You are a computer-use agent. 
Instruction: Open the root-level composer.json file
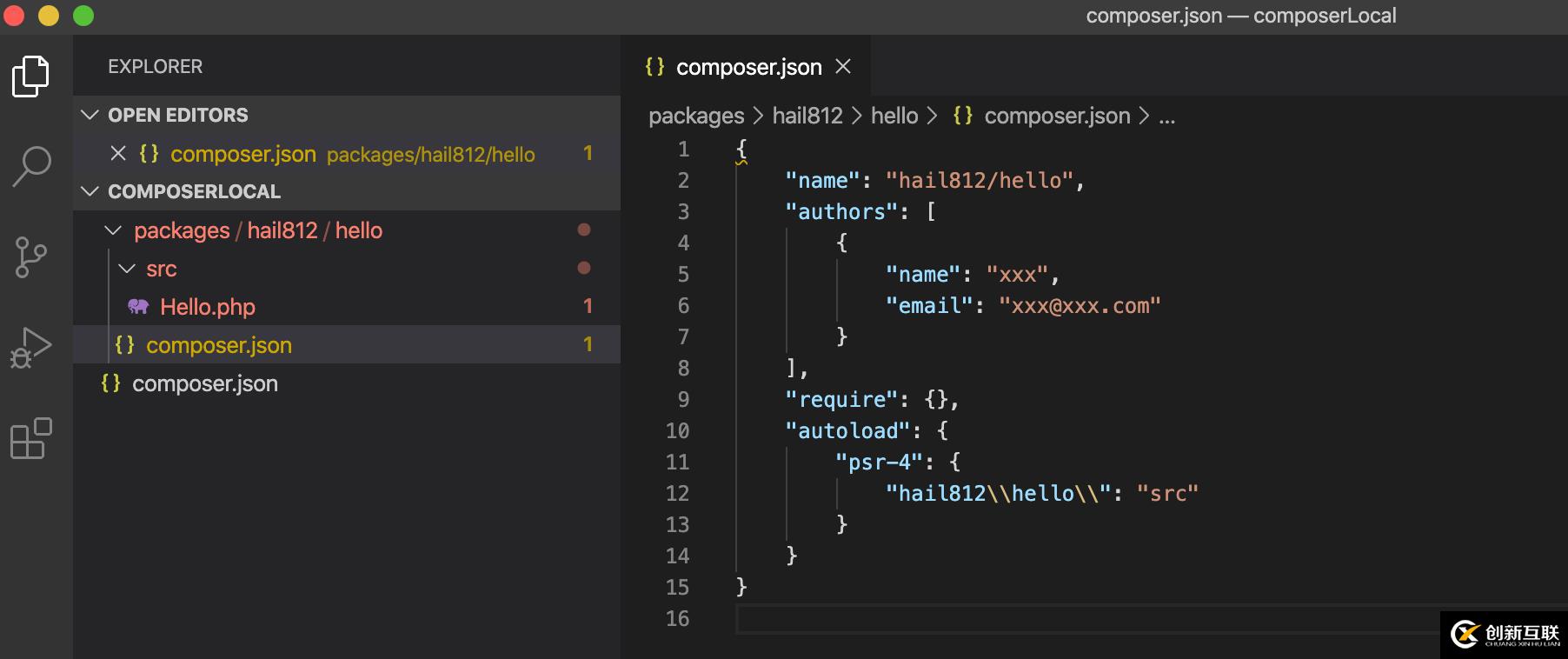[x=204, y=383]
